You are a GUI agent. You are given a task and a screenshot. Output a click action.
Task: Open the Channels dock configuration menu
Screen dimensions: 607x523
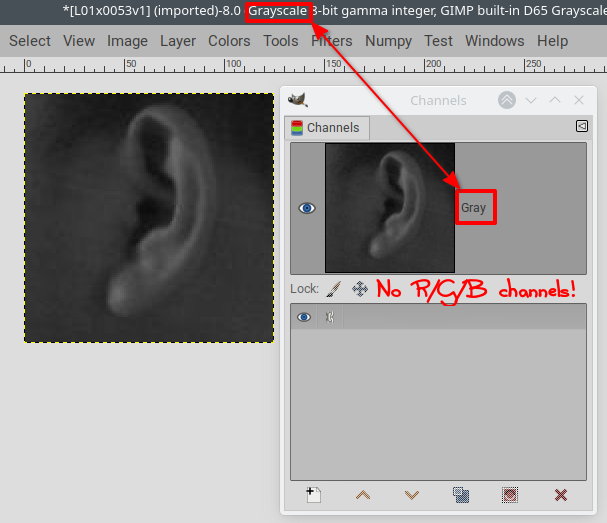581,126
